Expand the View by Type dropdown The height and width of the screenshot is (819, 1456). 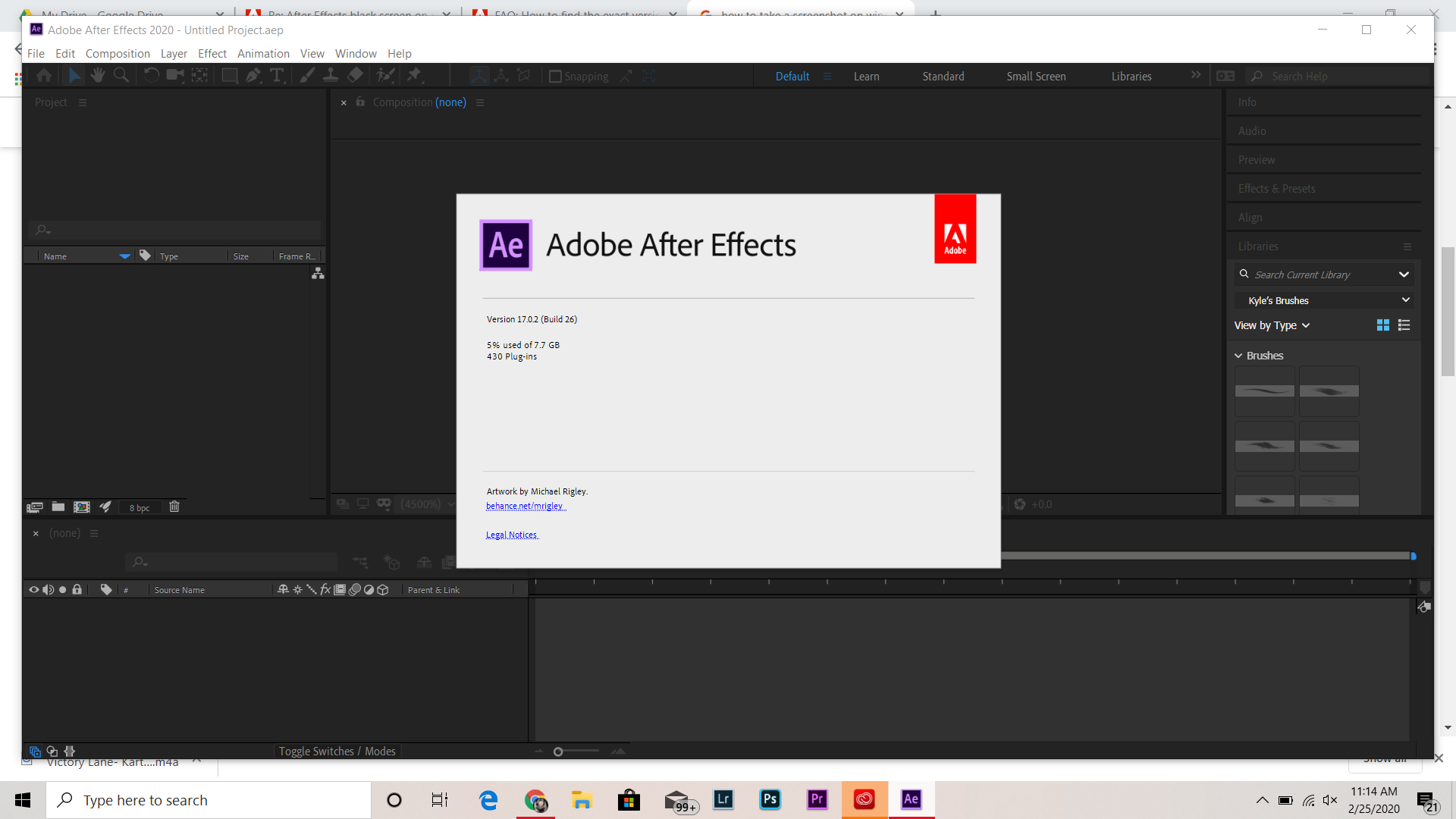1272,325
